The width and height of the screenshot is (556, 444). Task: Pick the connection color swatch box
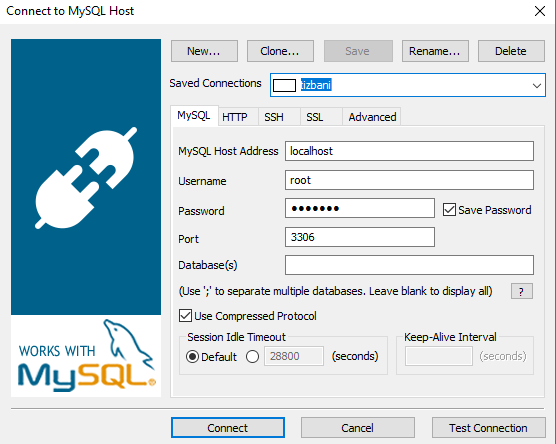click(x=284, y=85)
